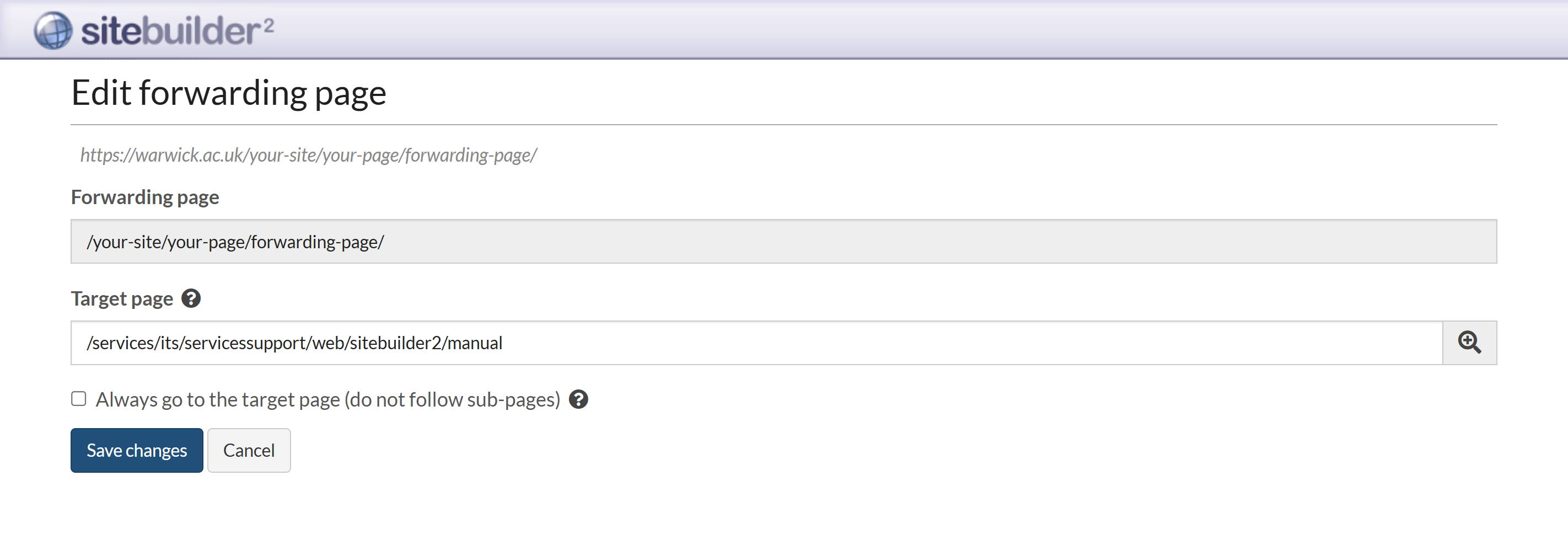This screenshot has height=534, width=1568.
Task: Open help icon beside Target page label
Action: pyautogui.click(x=191, y=299)
